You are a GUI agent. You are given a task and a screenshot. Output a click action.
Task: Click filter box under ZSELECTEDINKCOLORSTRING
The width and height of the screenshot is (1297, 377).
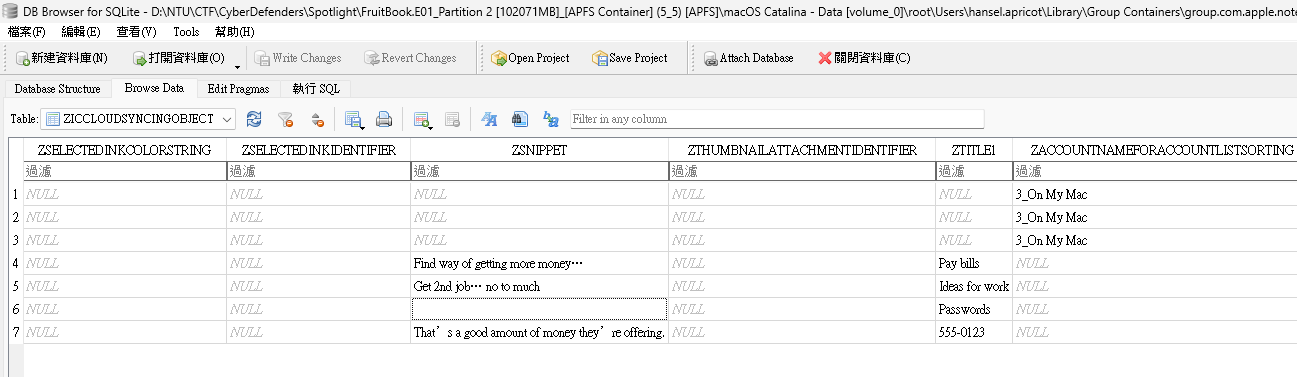coord(124,171)
